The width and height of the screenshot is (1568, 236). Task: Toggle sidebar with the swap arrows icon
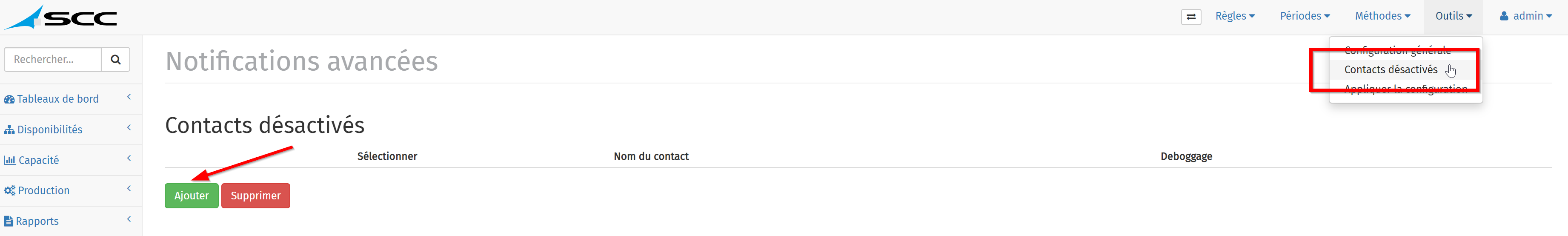pos(1191,17)
